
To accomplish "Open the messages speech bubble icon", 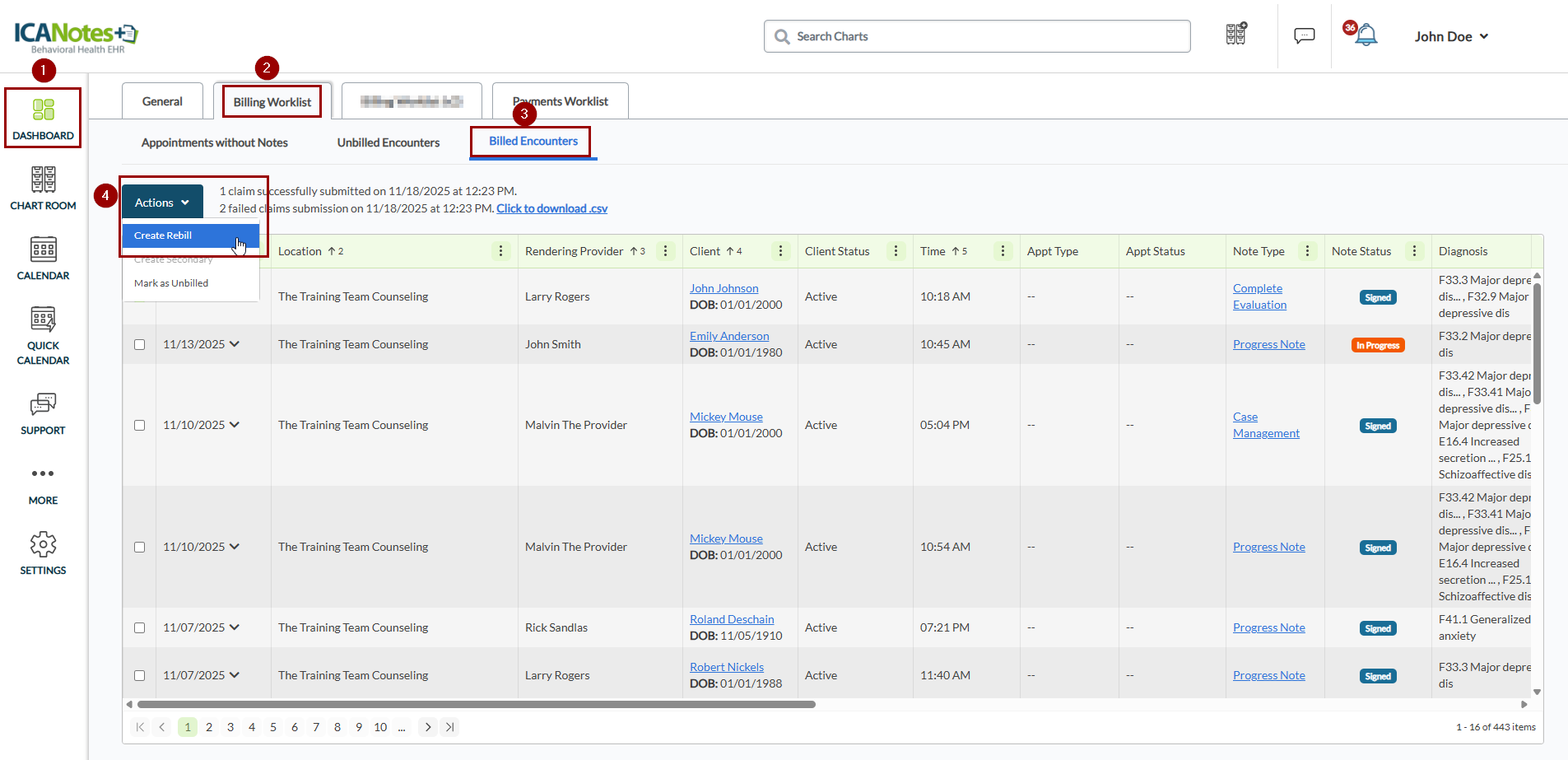I will pyautogui.click(x=1304, y=36).
